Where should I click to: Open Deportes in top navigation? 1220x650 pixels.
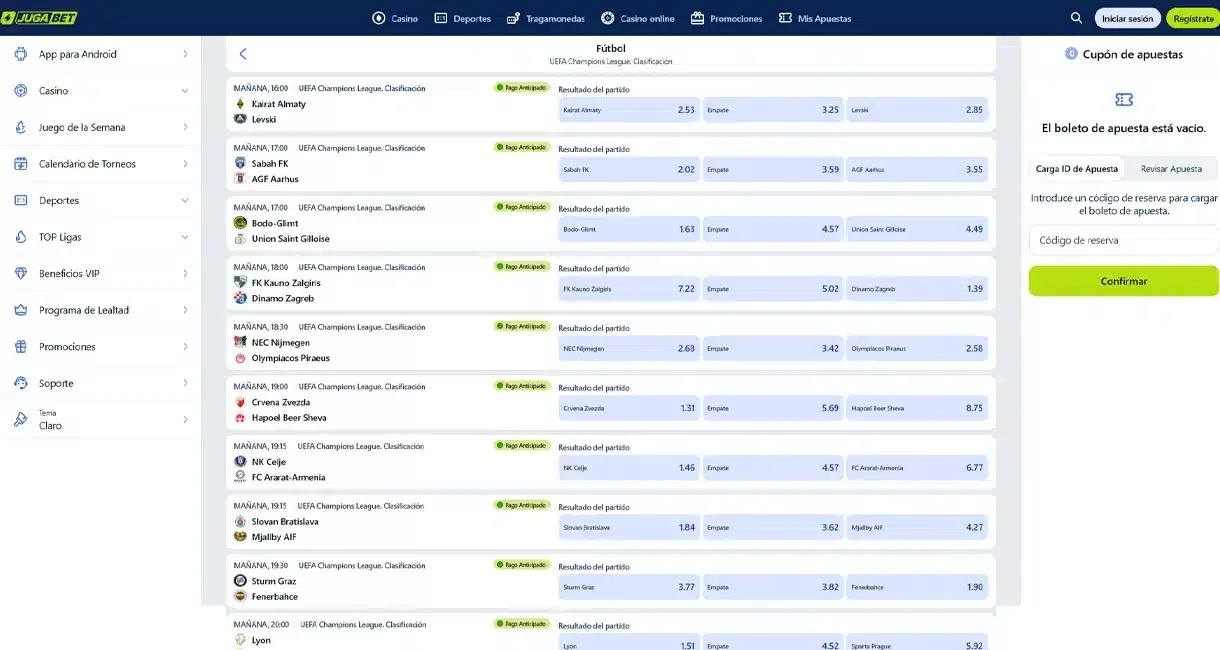click(x=463, y=18)
